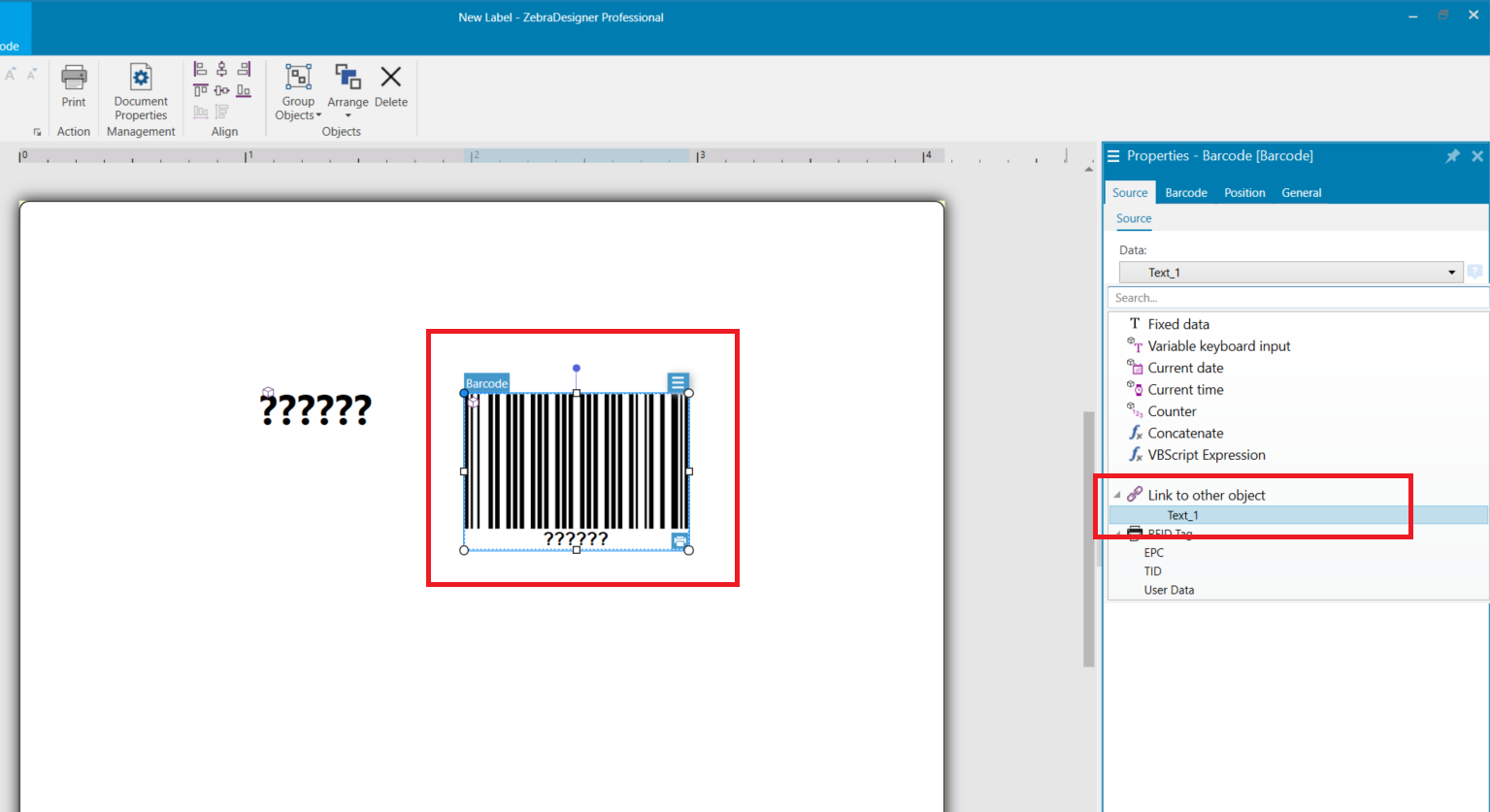Image resolution: width=1490 pixels, height=812 pixels.
Task: Choose Fixed data source
Action: point(1178,324)
